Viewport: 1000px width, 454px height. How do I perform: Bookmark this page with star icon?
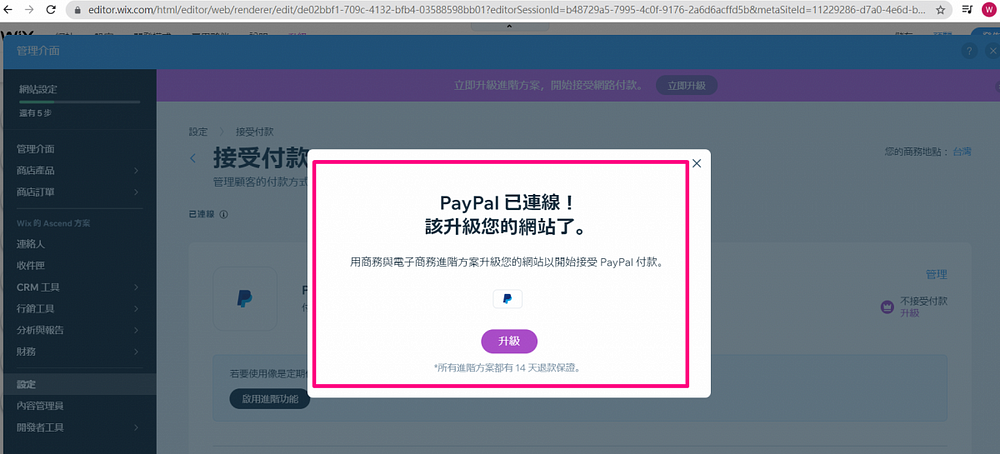click(x=940, y=10)
